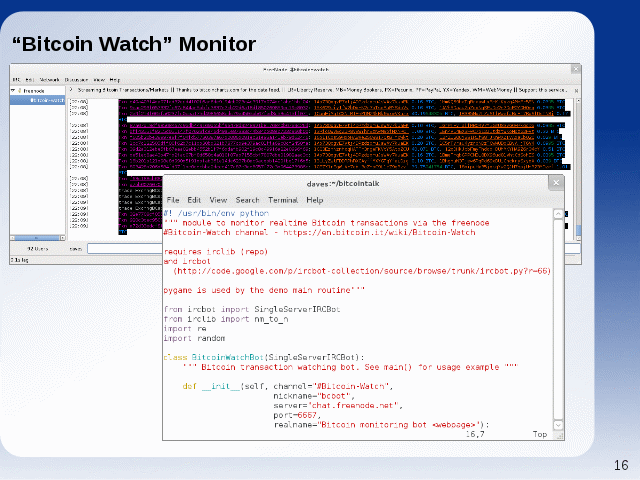Click the channel sidebar's right scroll arrow
Viewport: 640px width, 480px height.
[62, 238]
